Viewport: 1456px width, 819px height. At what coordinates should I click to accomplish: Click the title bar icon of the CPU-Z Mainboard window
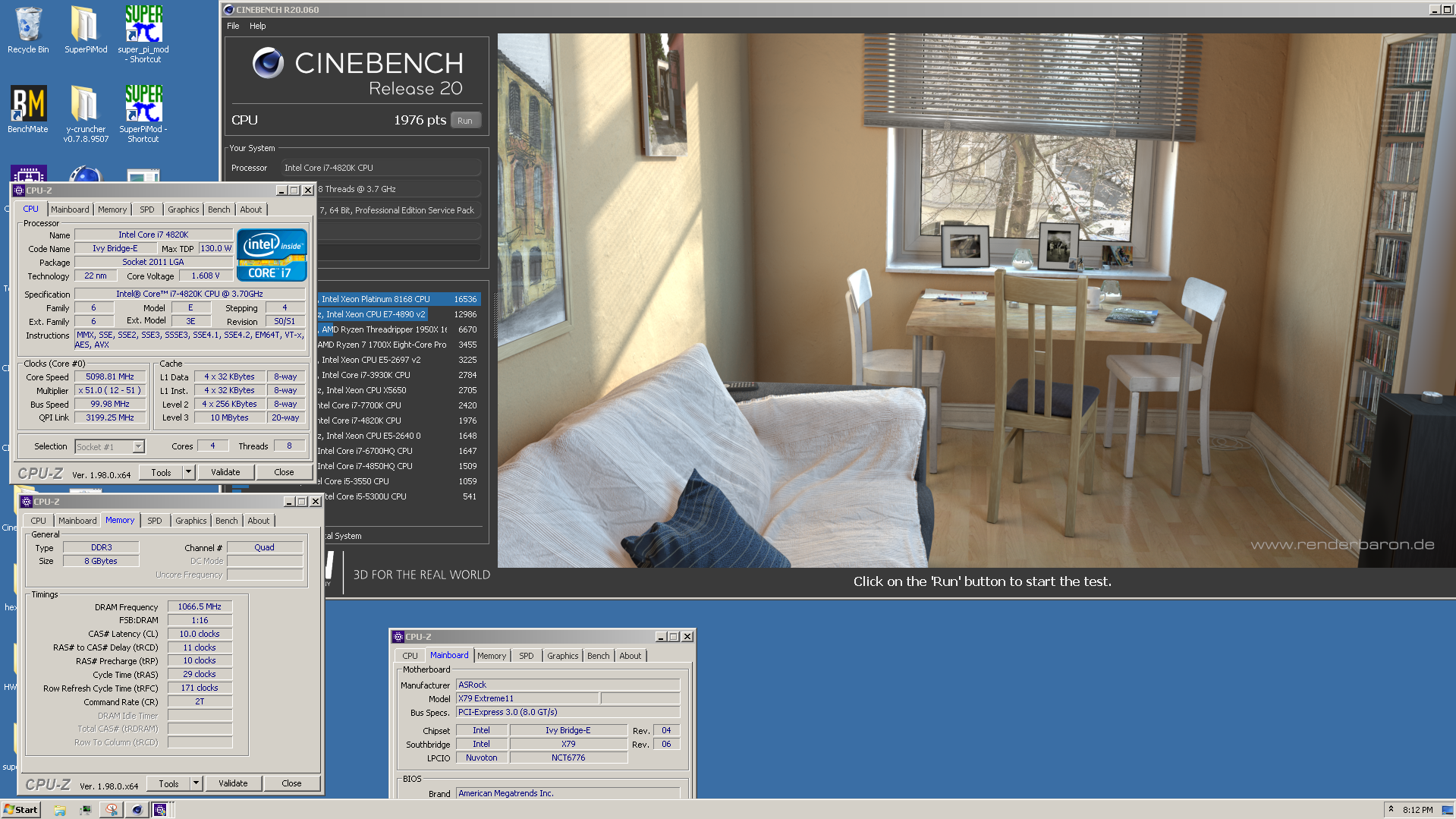click(398, 637)
